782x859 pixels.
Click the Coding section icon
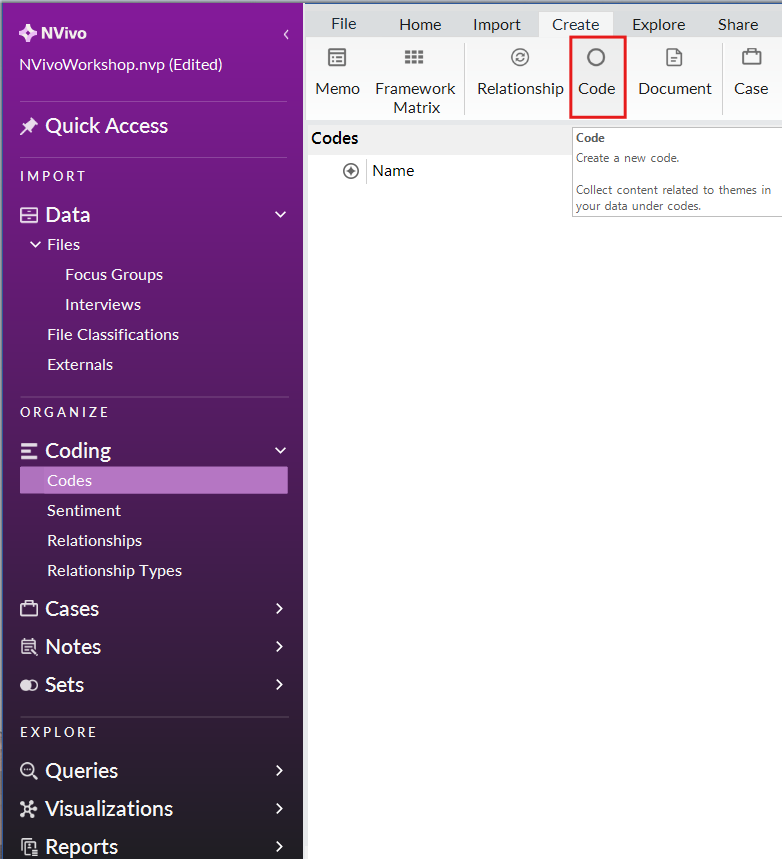click(28, 451)
